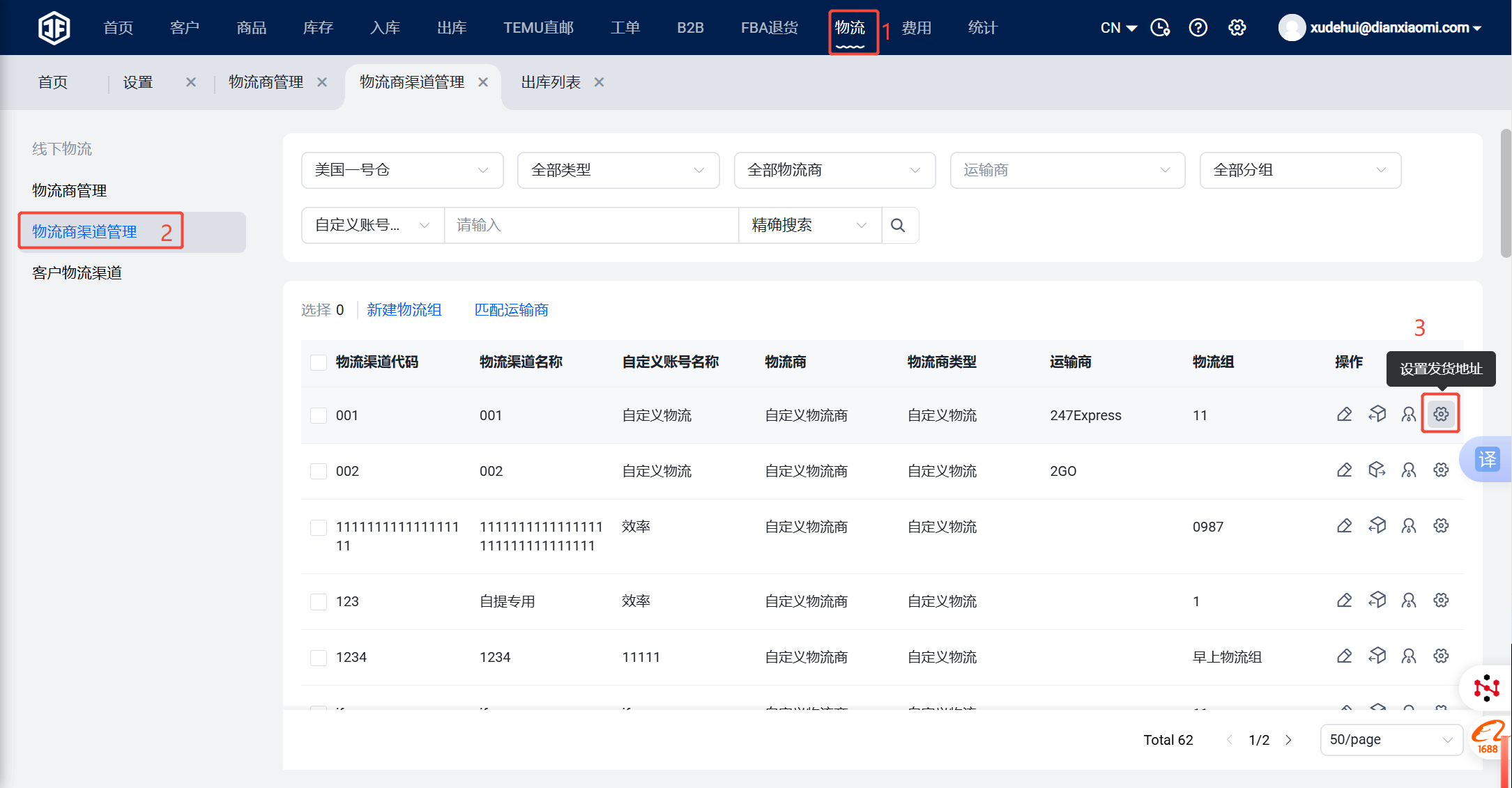The width and height of the screenshot is (1512, 788).
Task: Open the 50/page size dropdown
Action: click(x=1391, y=739)
